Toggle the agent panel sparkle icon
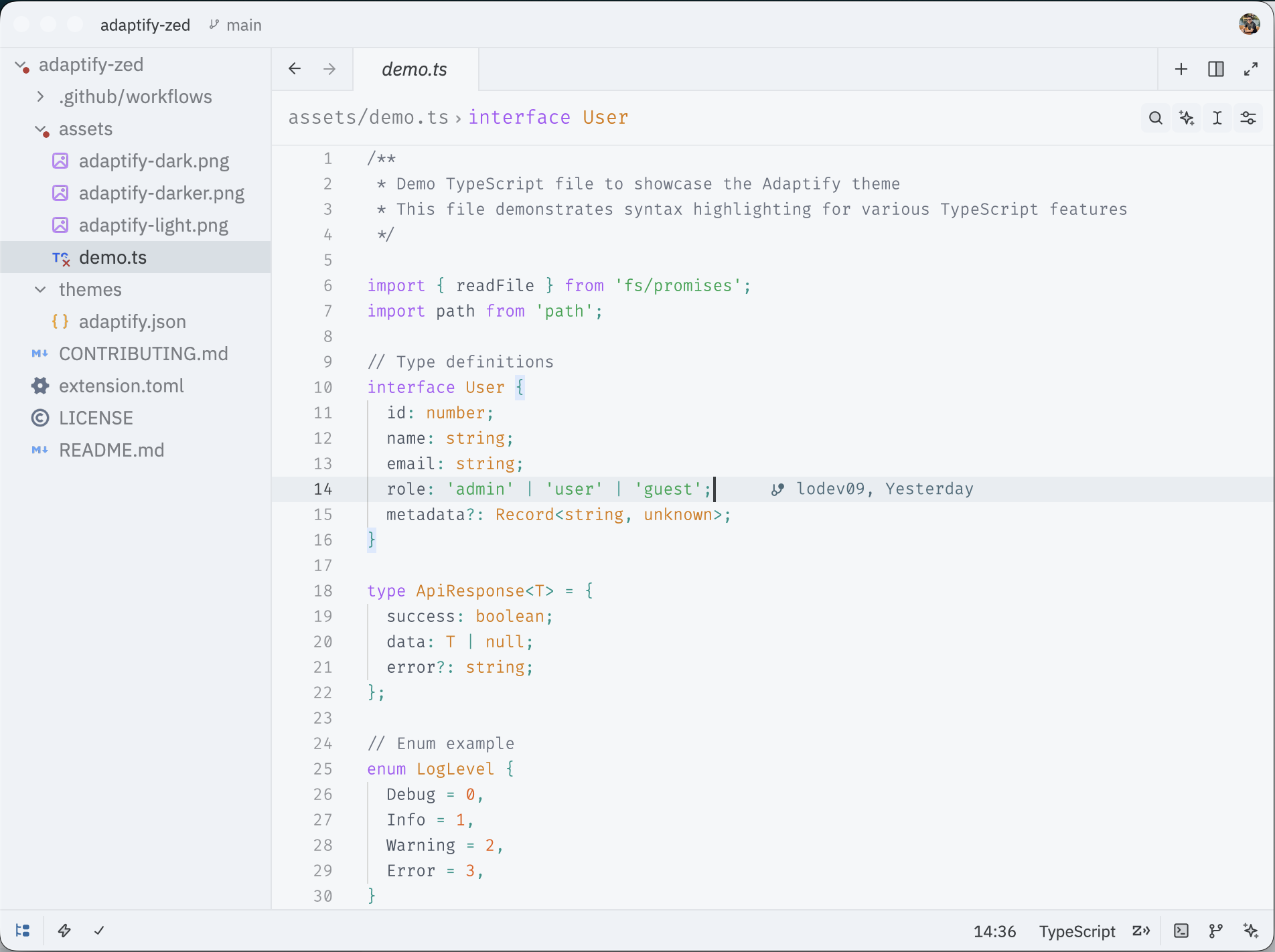 click(x=1251, y=931)
